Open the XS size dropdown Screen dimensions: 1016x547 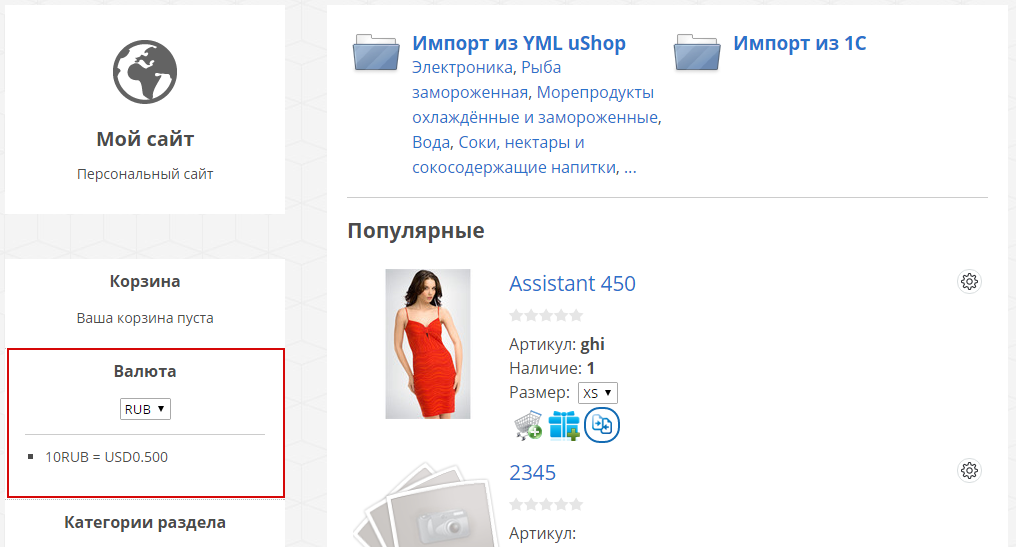(599, 393)
